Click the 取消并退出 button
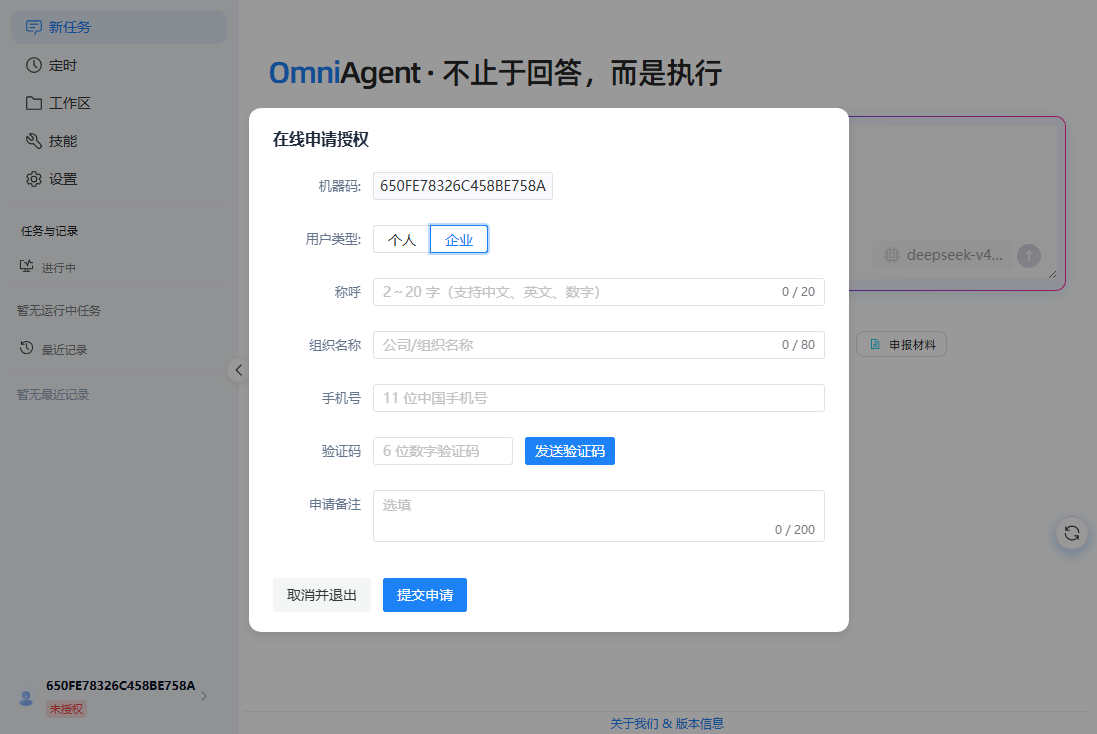 (322, 595)
